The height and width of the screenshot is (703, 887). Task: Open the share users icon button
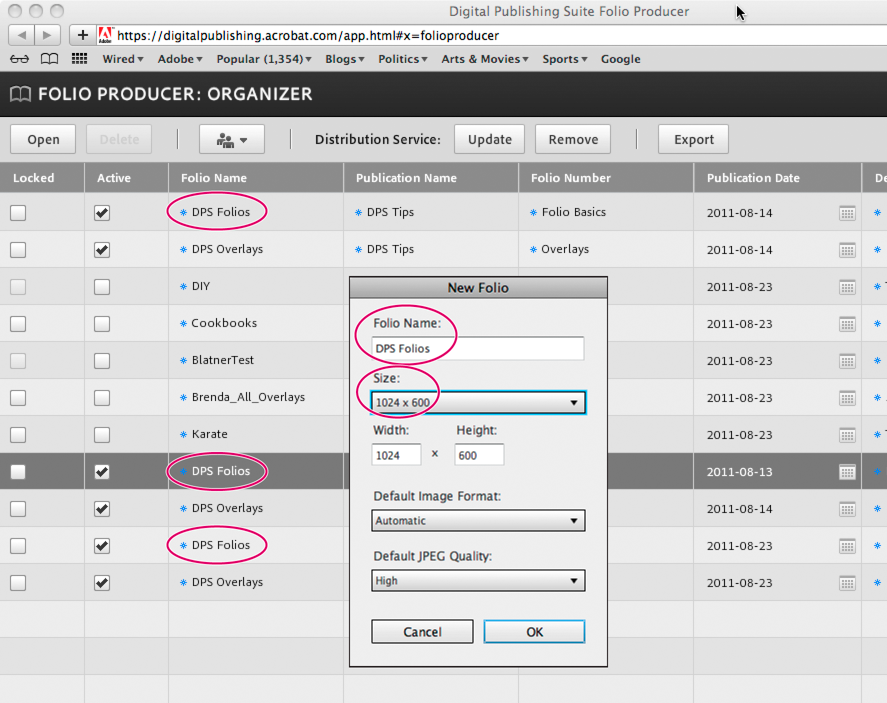[232, 139]
